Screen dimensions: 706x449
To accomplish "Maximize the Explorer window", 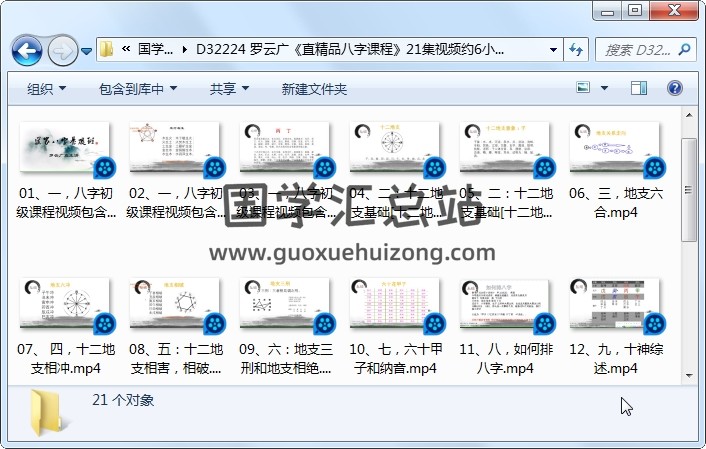I will [635, 11].
